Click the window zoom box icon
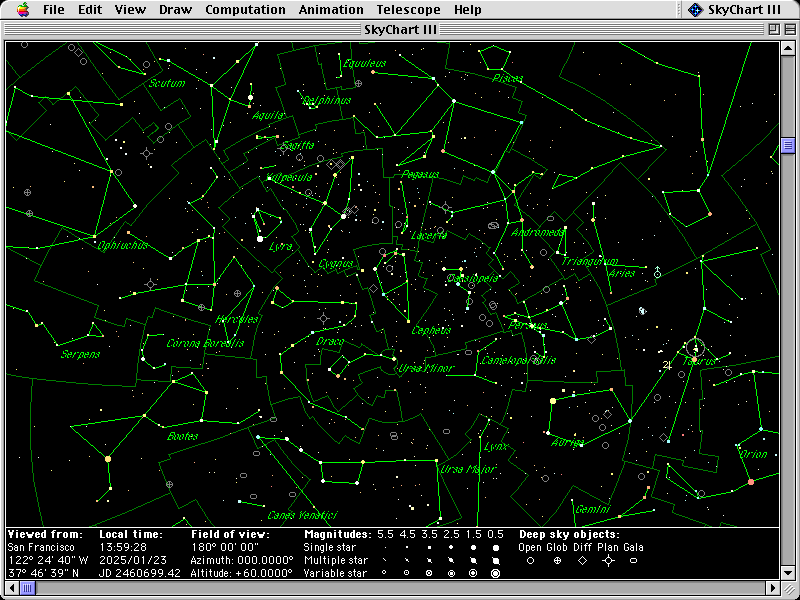The image size is (800, 600). point(774,29)
